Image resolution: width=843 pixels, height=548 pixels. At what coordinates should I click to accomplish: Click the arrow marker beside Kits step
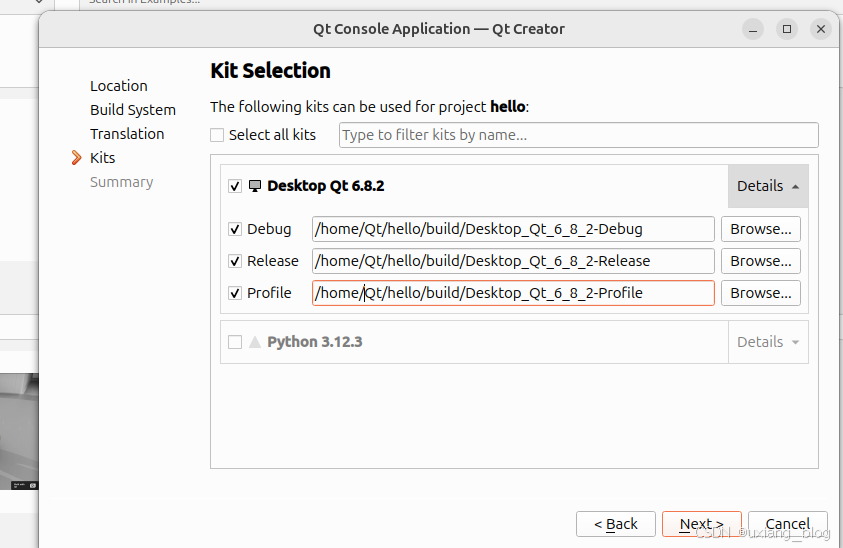76,158
